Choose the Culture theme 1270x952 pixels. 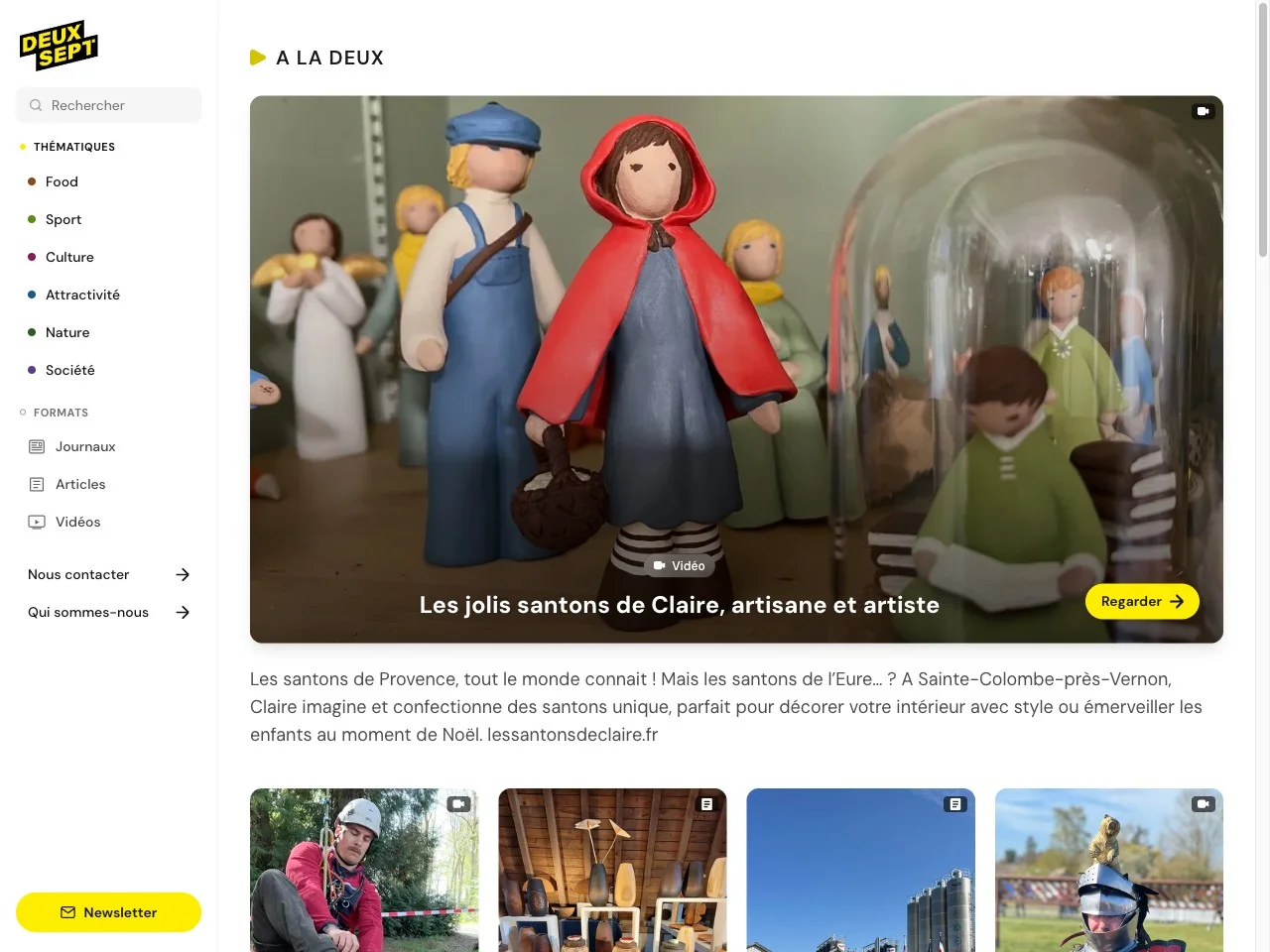[69, 257]
